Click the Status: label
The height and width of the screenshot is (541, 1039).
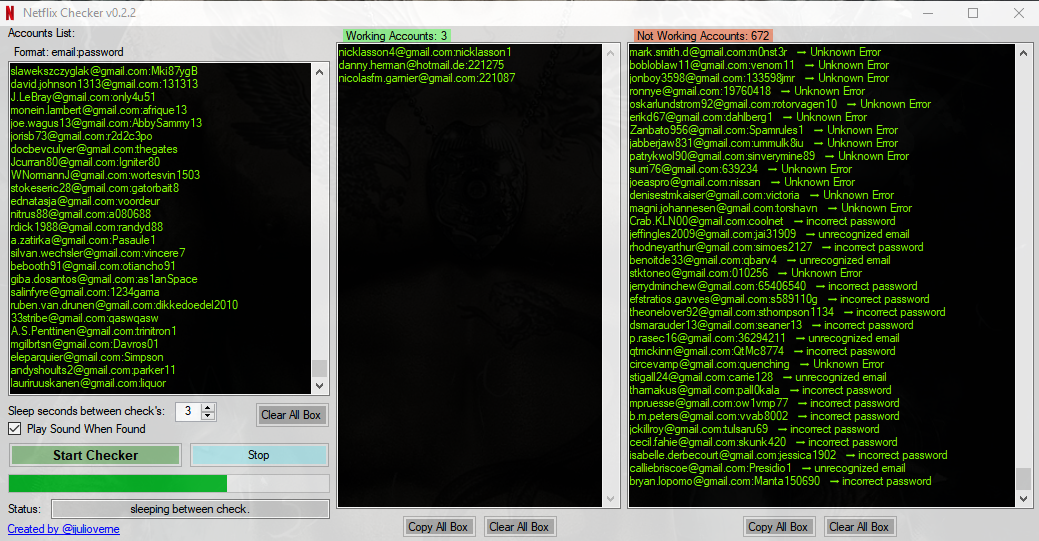click(25, 509)
